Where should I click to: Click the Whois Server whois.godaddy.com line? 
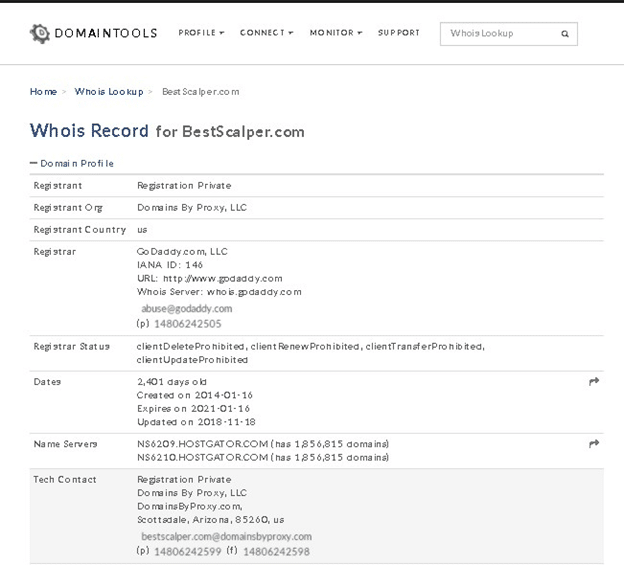coord(219,292)
